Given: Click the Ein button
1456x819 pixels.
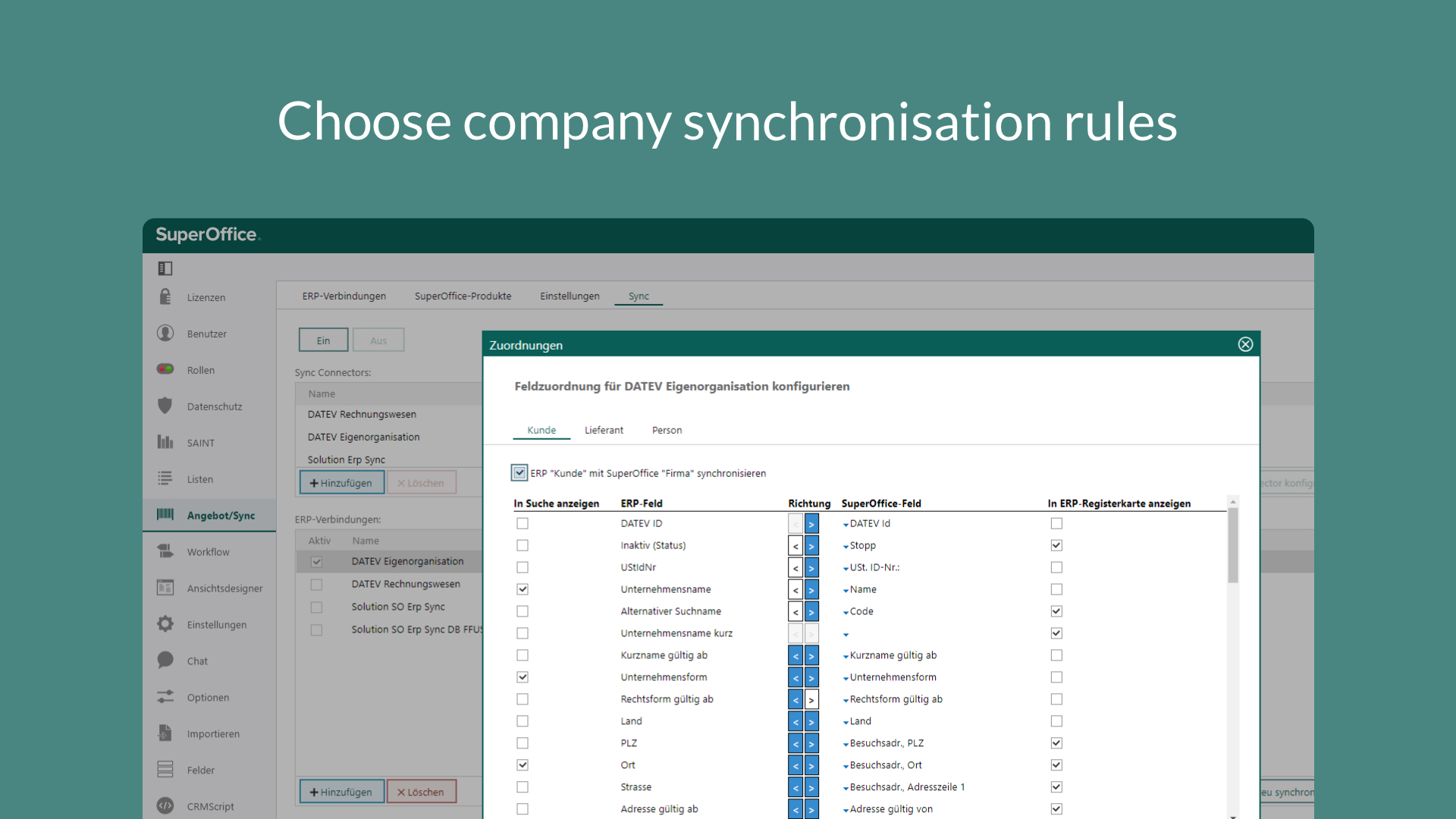Looking at the screenshot, I should [x=323, y=340].
